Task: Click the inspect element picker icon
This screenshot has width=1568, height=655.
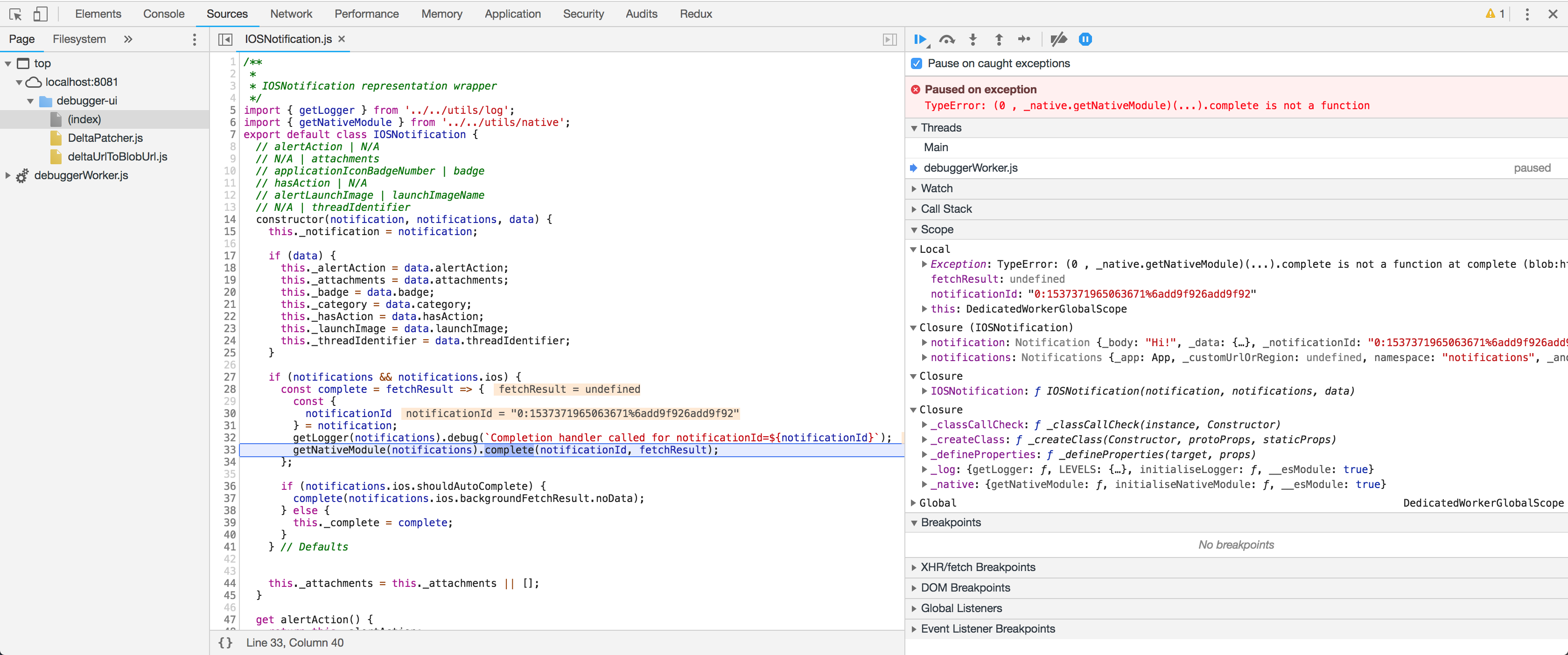Action: coord(16,14)
